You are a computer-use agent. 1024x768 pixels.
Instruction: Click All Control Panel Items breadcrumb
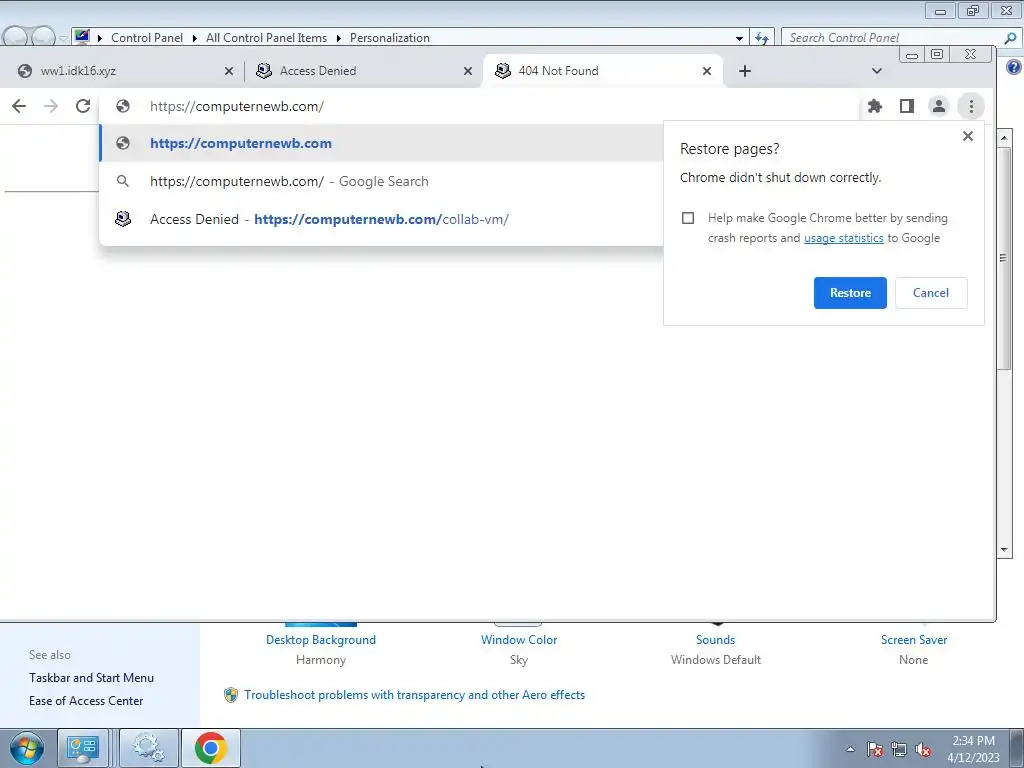point(266,38)
